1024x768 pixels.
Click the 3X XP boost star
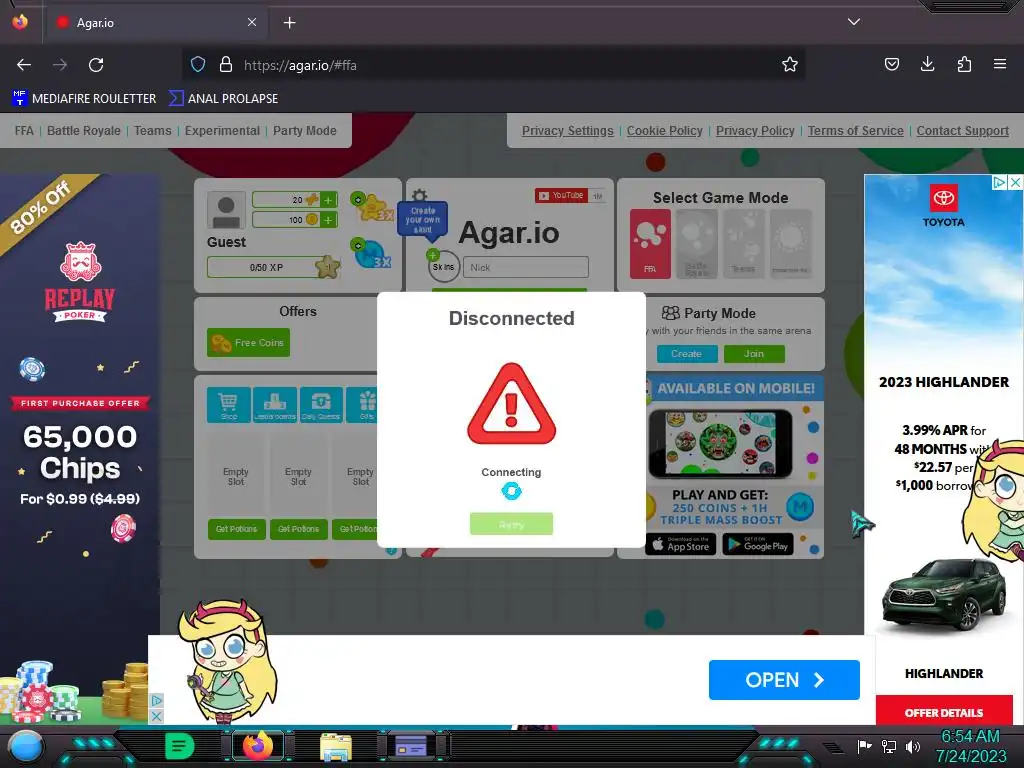click(x=374, y=207)
